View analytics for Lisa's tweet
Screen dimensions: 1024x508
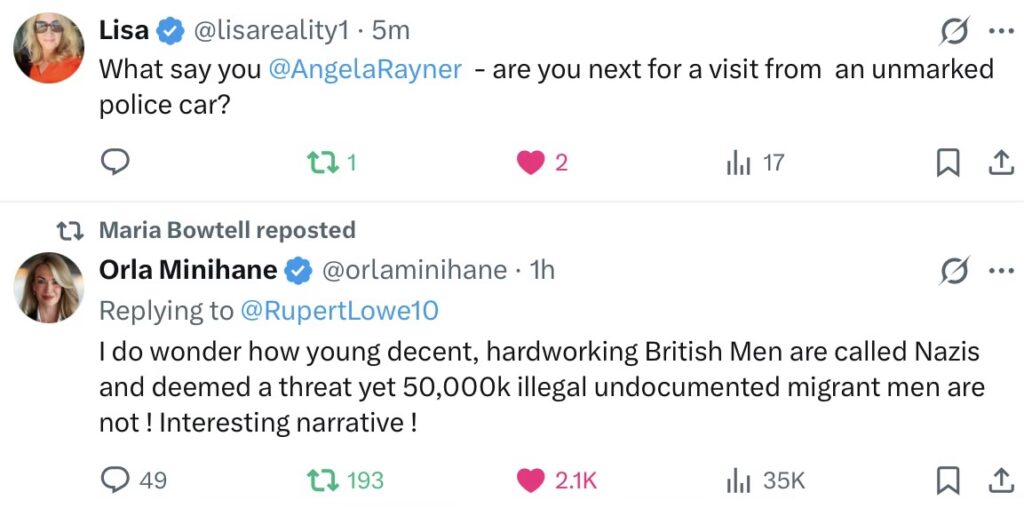click(738, 162)
